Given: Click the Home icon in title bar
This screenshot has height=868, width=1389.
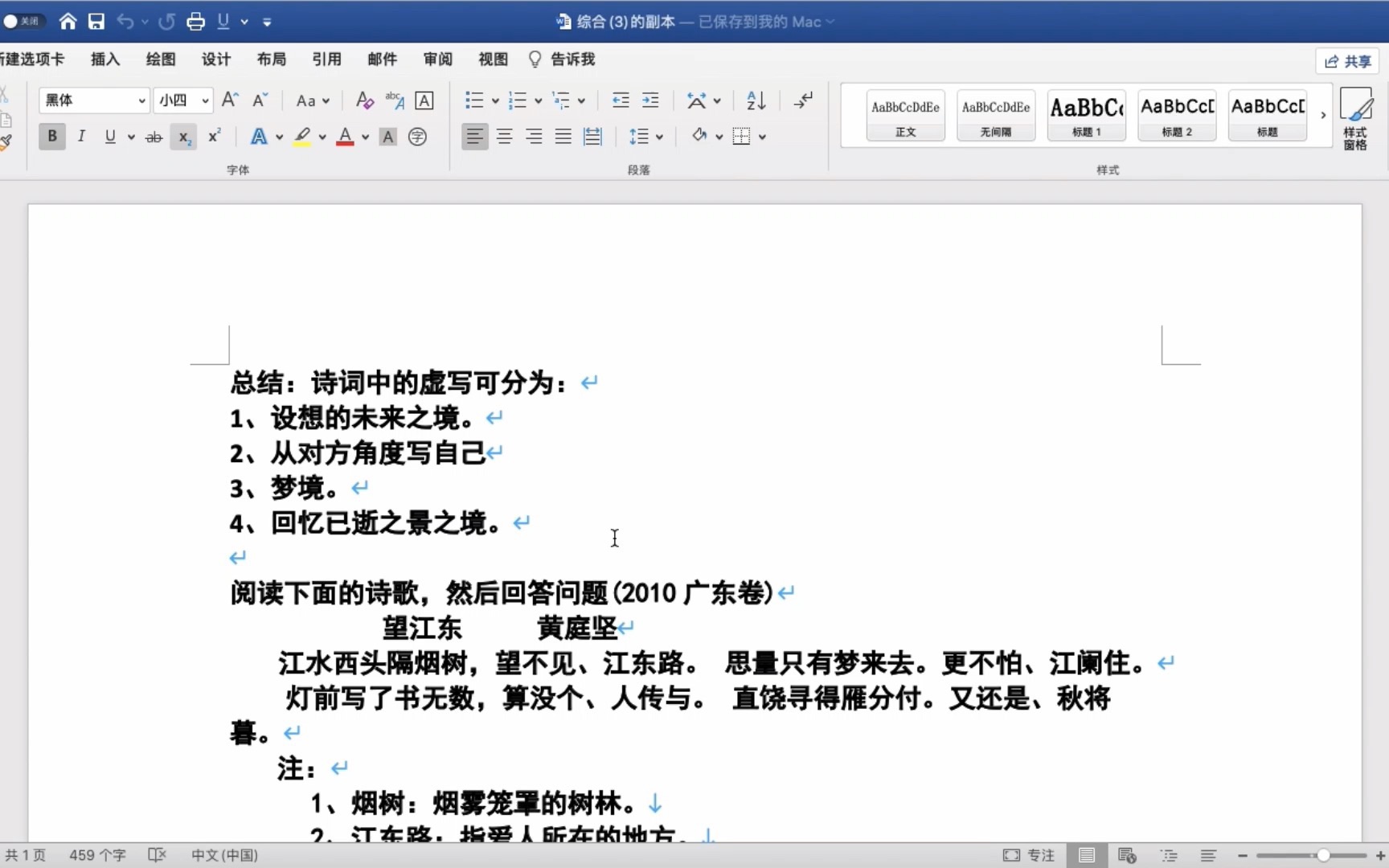Looking at the screenshot, I should (x=68, y=22).
